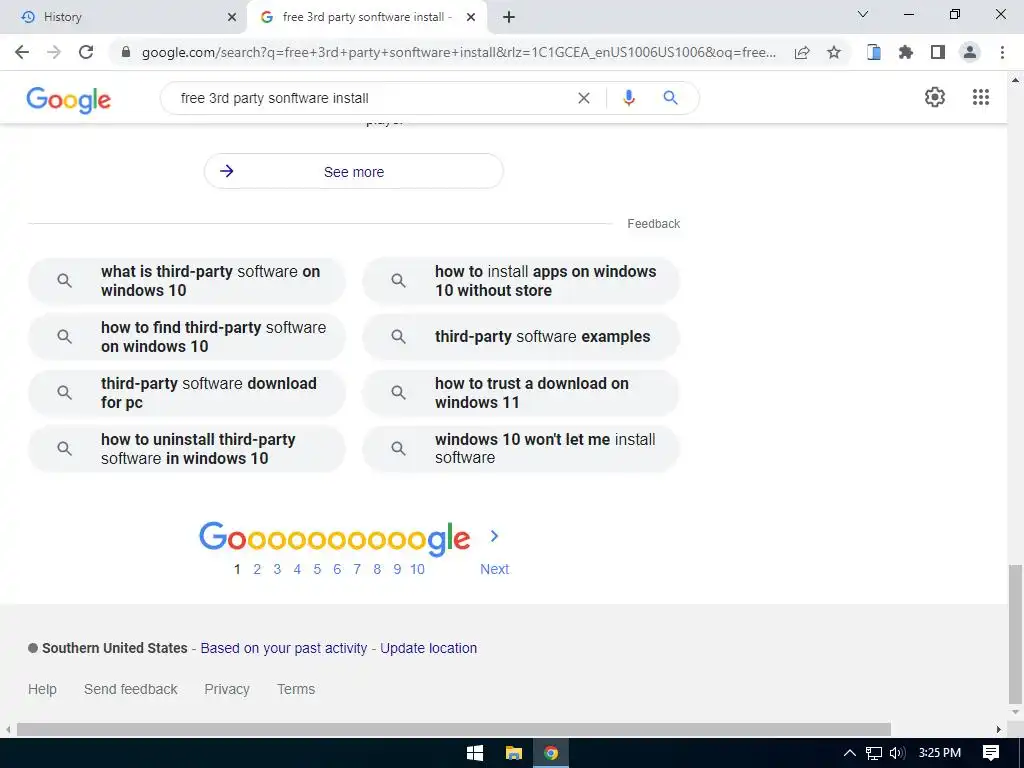Open the Terms footer link
Screen dimensions: 1024x768
click(296, 689)
